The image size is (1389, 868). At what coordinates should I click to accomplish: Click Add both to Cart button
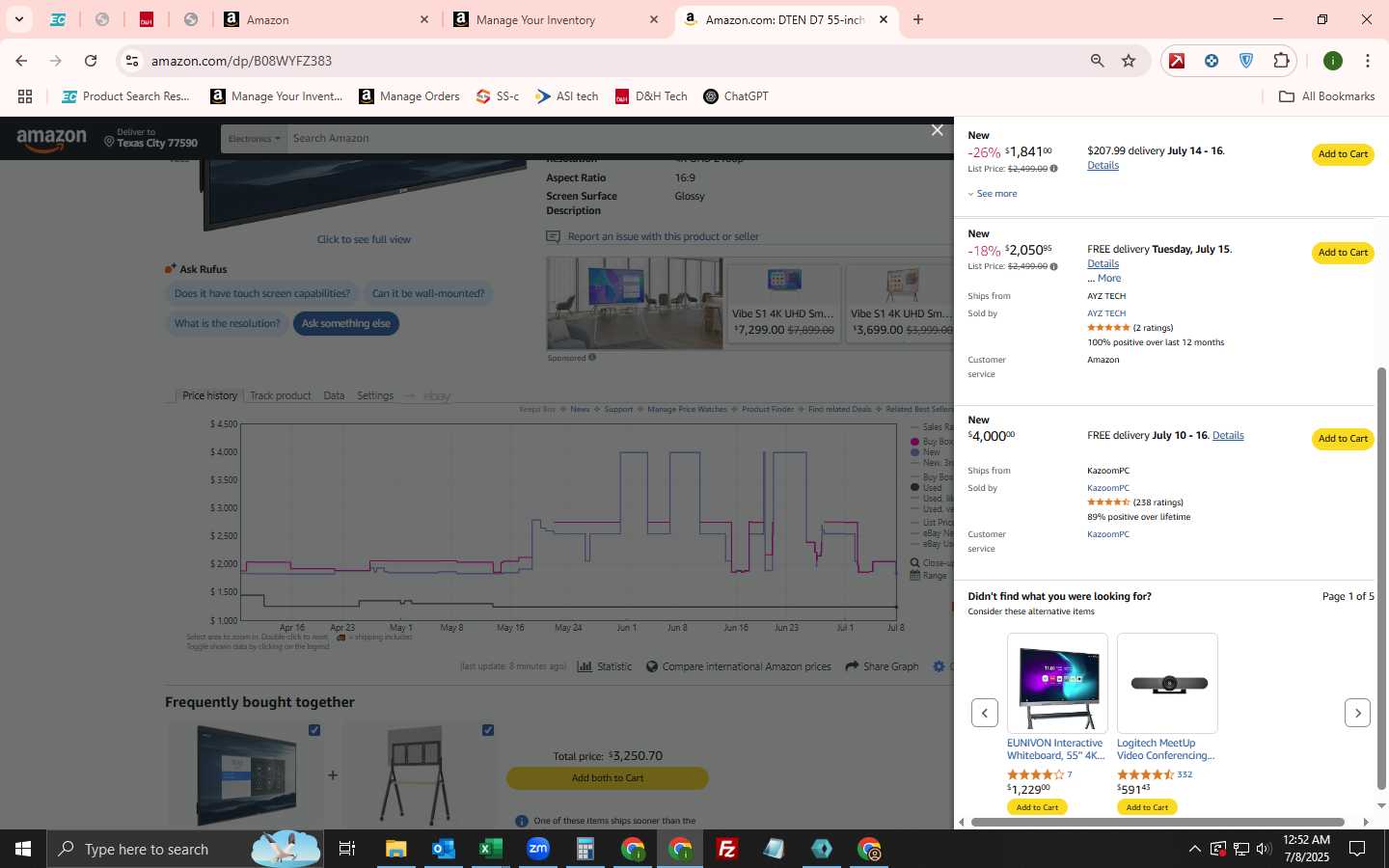point(608,778)
